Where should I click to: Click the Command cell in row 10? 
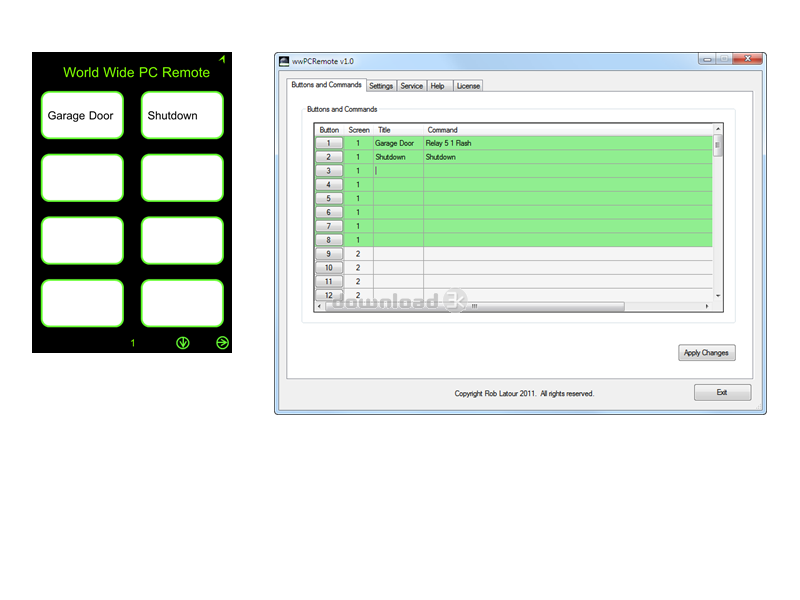click(568, 267)
